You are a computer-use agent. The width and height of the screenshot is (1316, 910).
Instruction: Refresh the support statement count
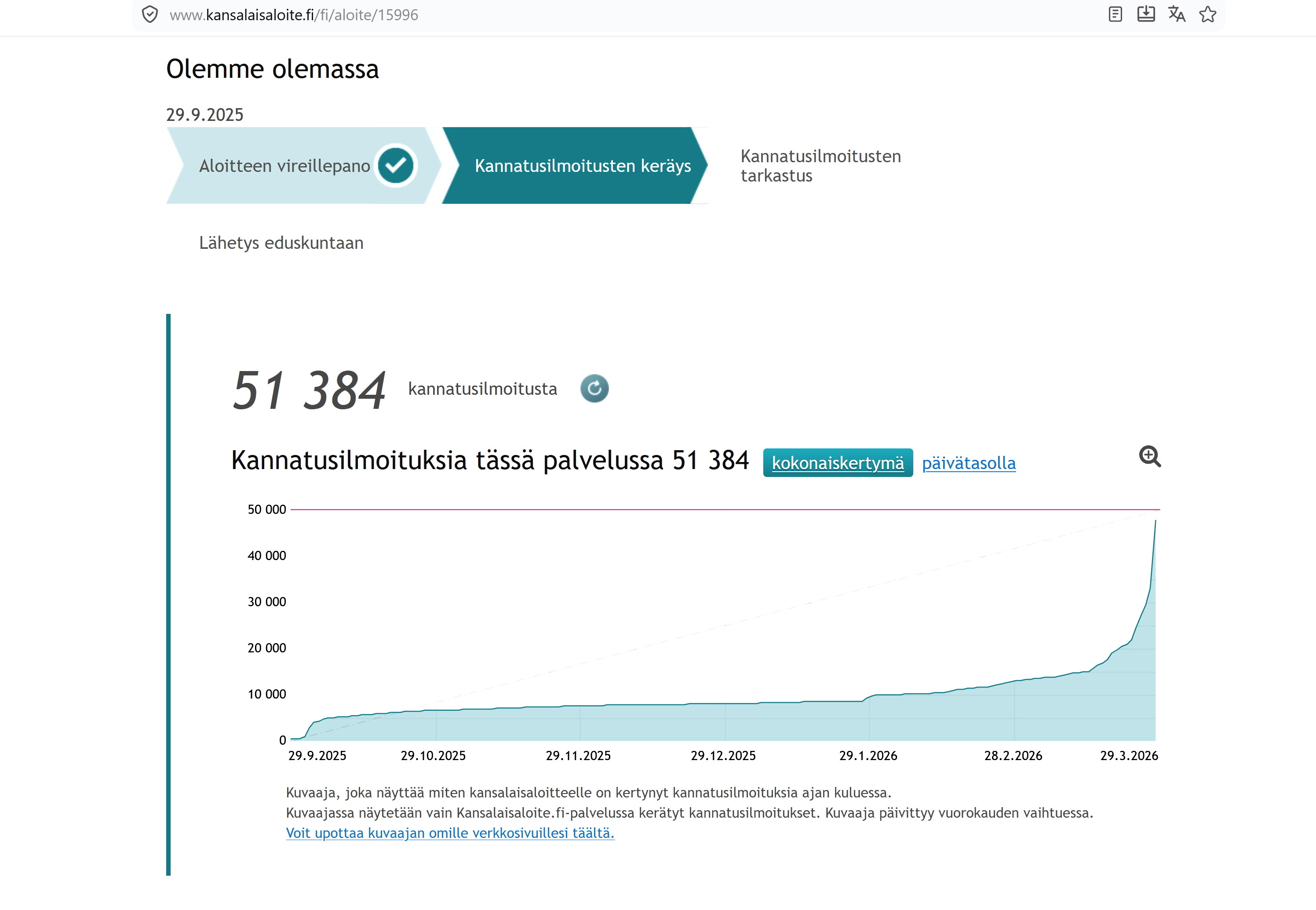click(x=594, y=389)
